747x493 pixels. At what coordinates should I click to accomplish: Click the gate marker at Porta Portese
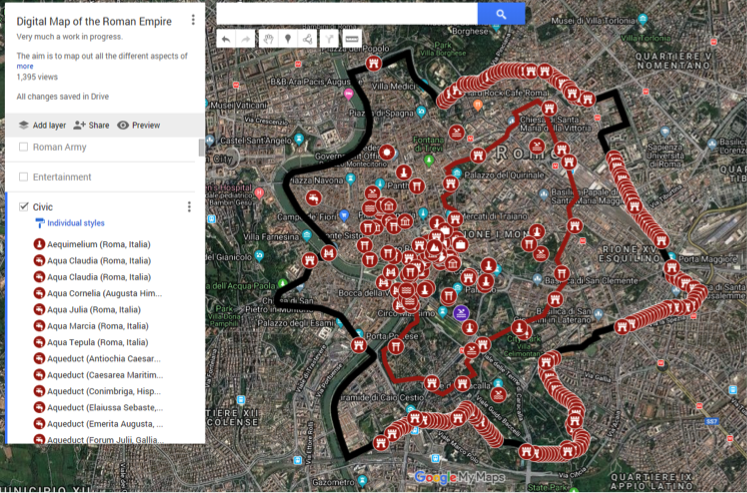coord(359,345)
